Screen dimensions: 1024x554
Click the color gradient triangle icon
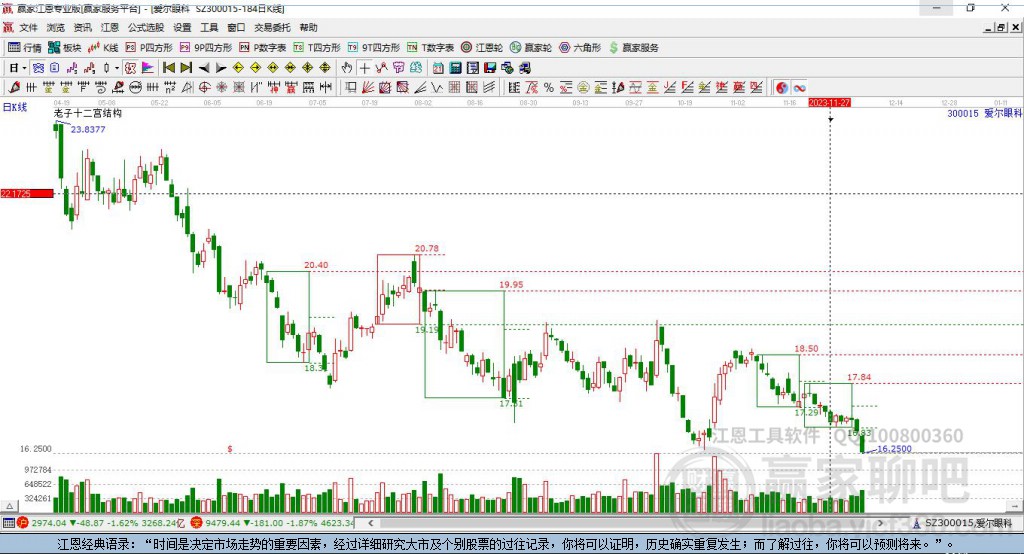pyautogui.click(x=148, y=68)
